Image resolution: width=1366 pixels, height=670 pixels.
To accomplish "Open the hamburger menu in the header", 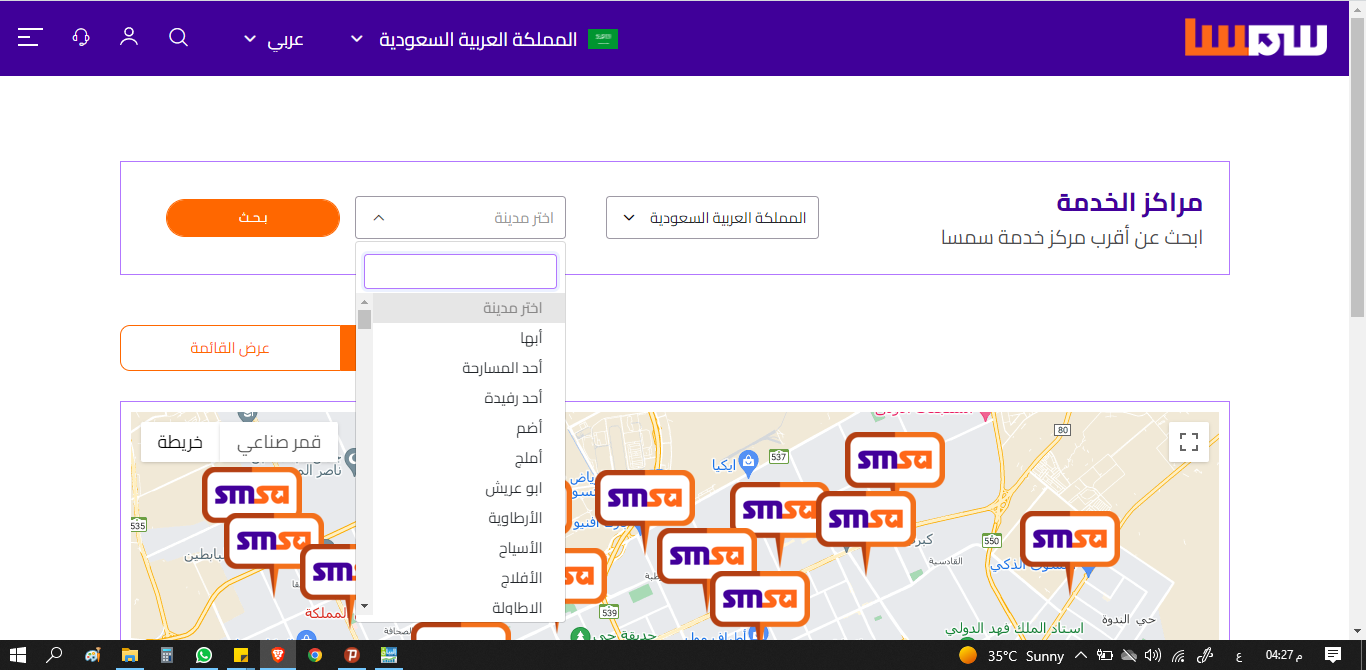I will click(x=30, y=37).
